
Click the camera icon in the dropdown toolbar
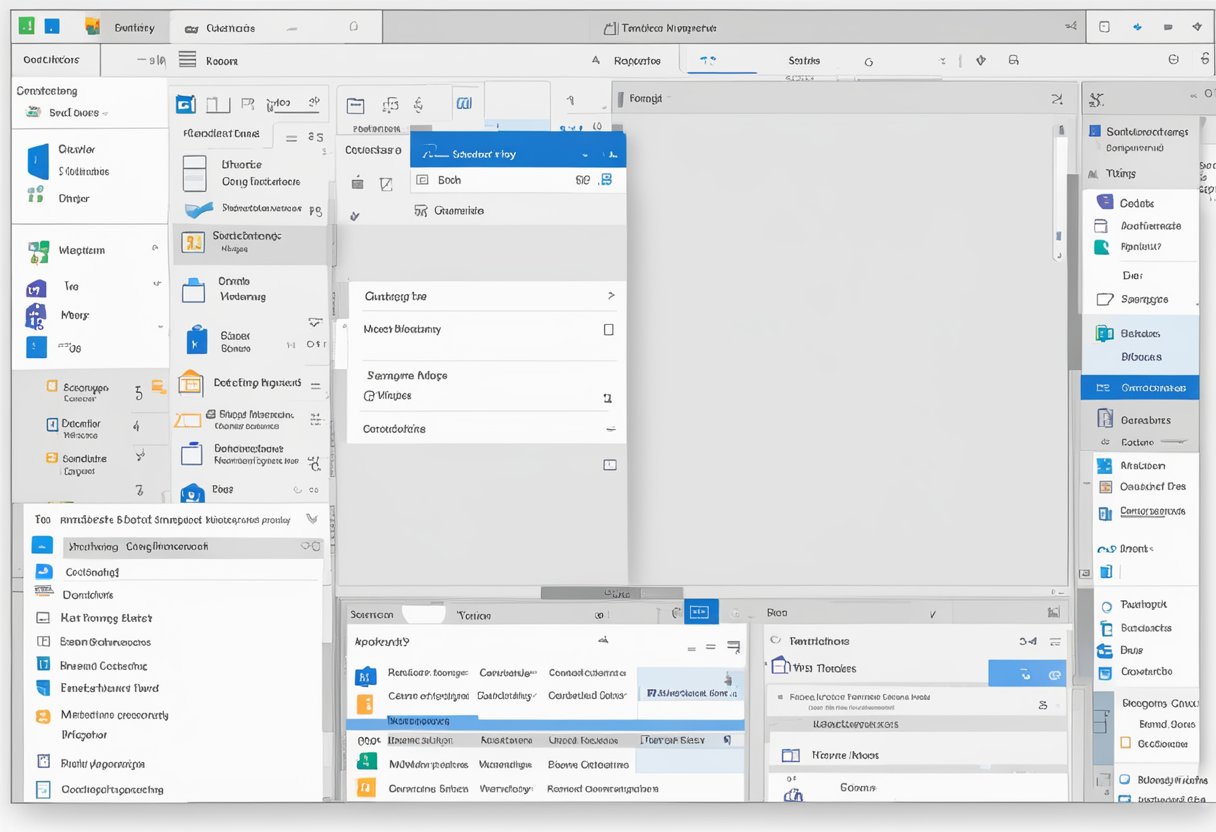356,183
